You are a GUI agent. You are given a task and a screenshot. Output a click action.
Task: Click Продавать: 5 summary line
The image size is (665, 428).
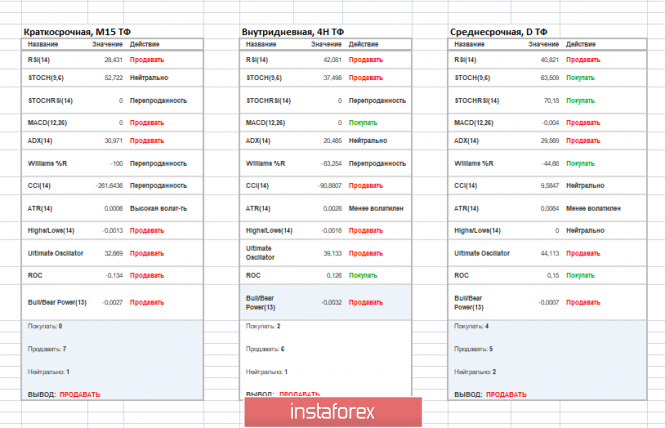(473, 349)
